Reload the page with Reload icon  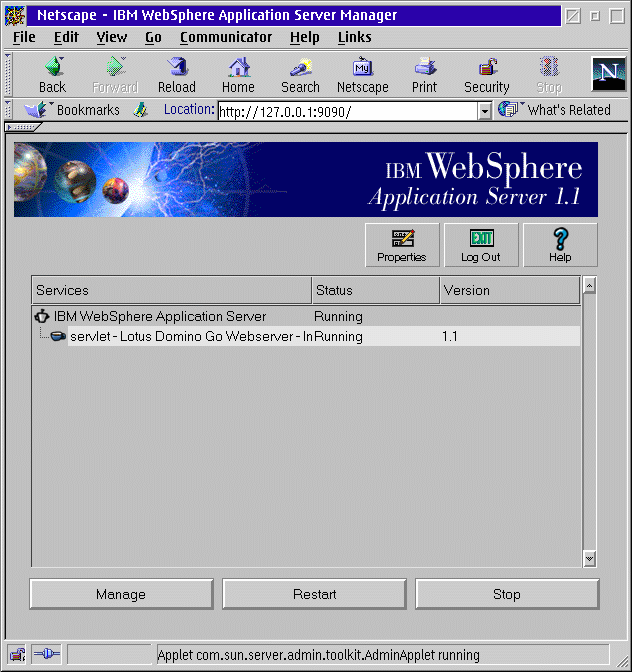pos(177,67)
